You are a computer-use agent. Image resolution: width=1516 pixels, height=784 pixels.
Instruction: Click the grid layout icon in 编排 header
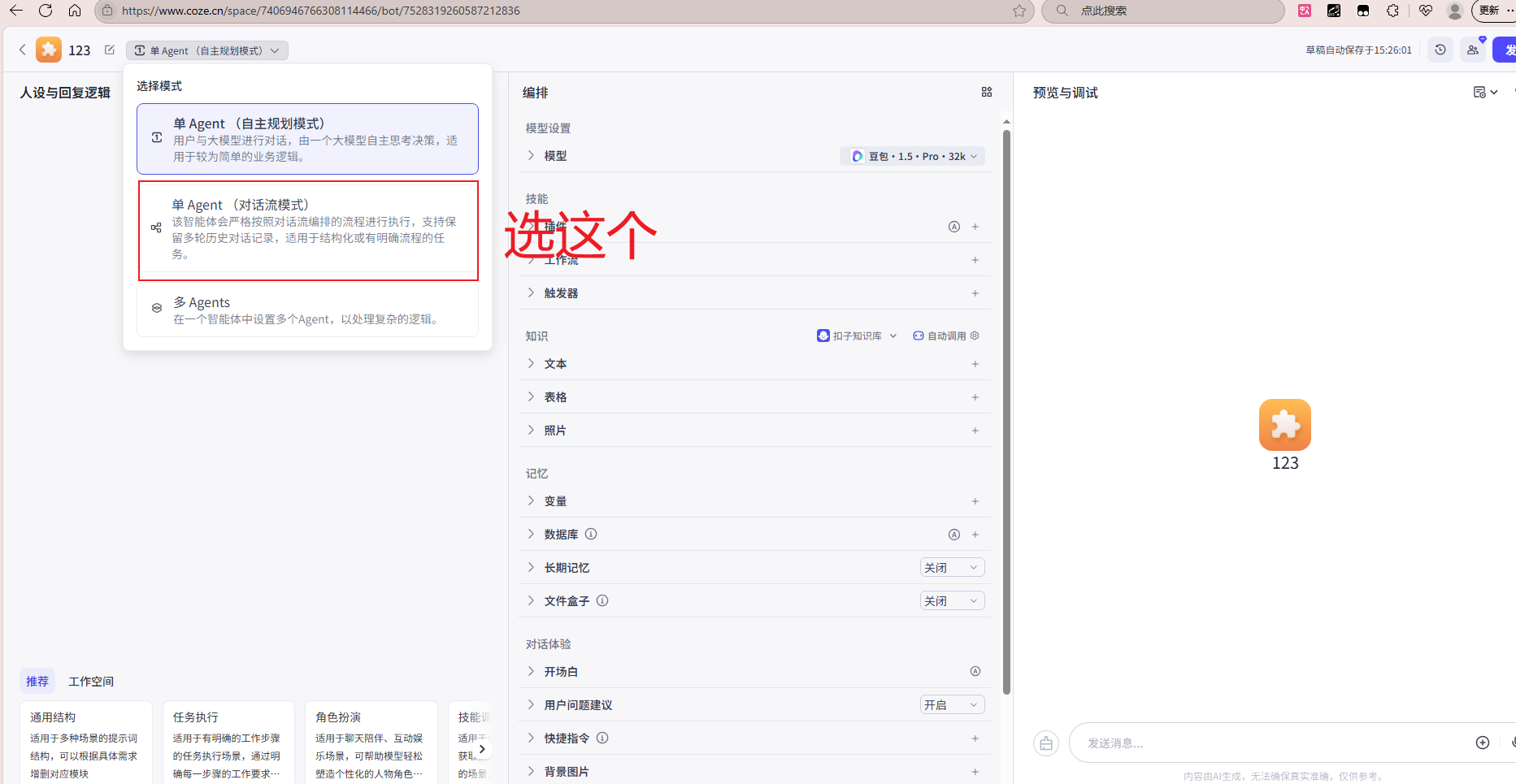[x=986, y=93]
